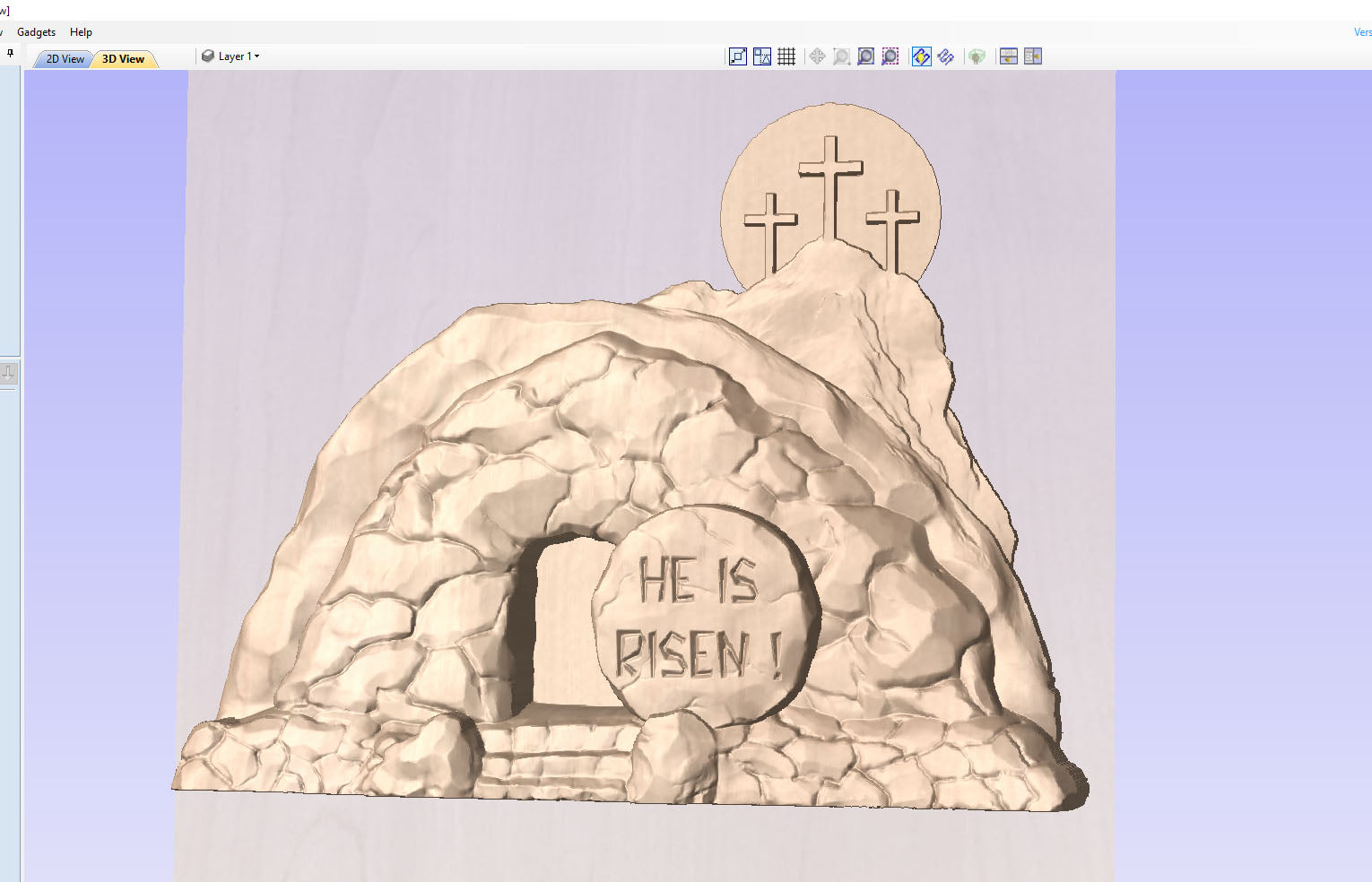Click the zoom to fit magnifier icon
The image size is (1372, 882).
tap(865, 56)
